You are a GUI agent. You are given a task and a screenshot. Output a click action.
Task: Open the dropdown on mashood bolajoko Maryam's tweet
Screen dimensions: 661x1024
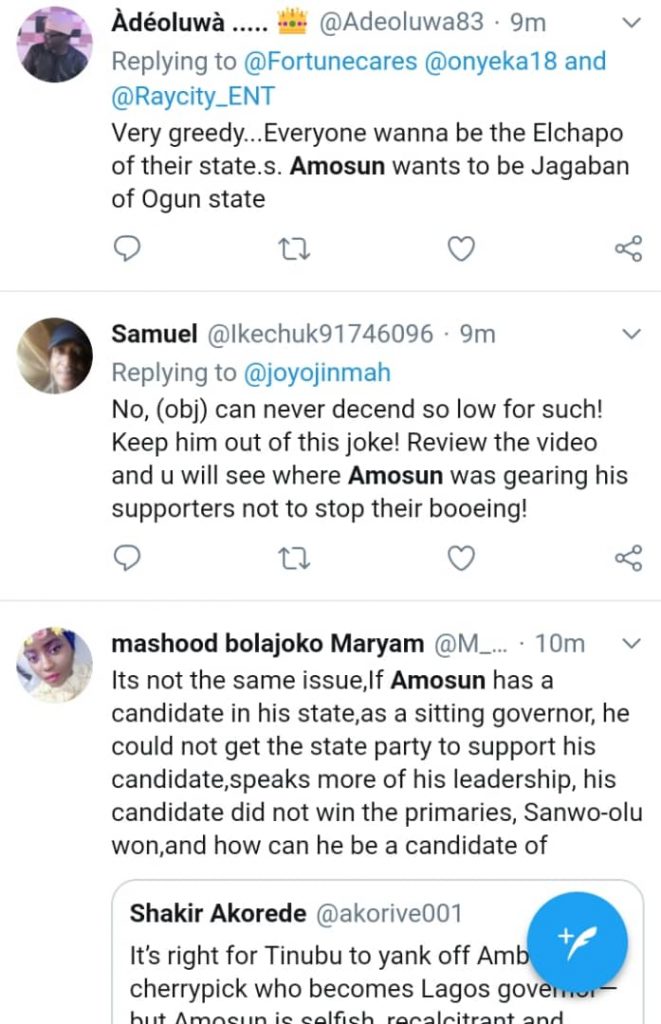click(631, 644)
